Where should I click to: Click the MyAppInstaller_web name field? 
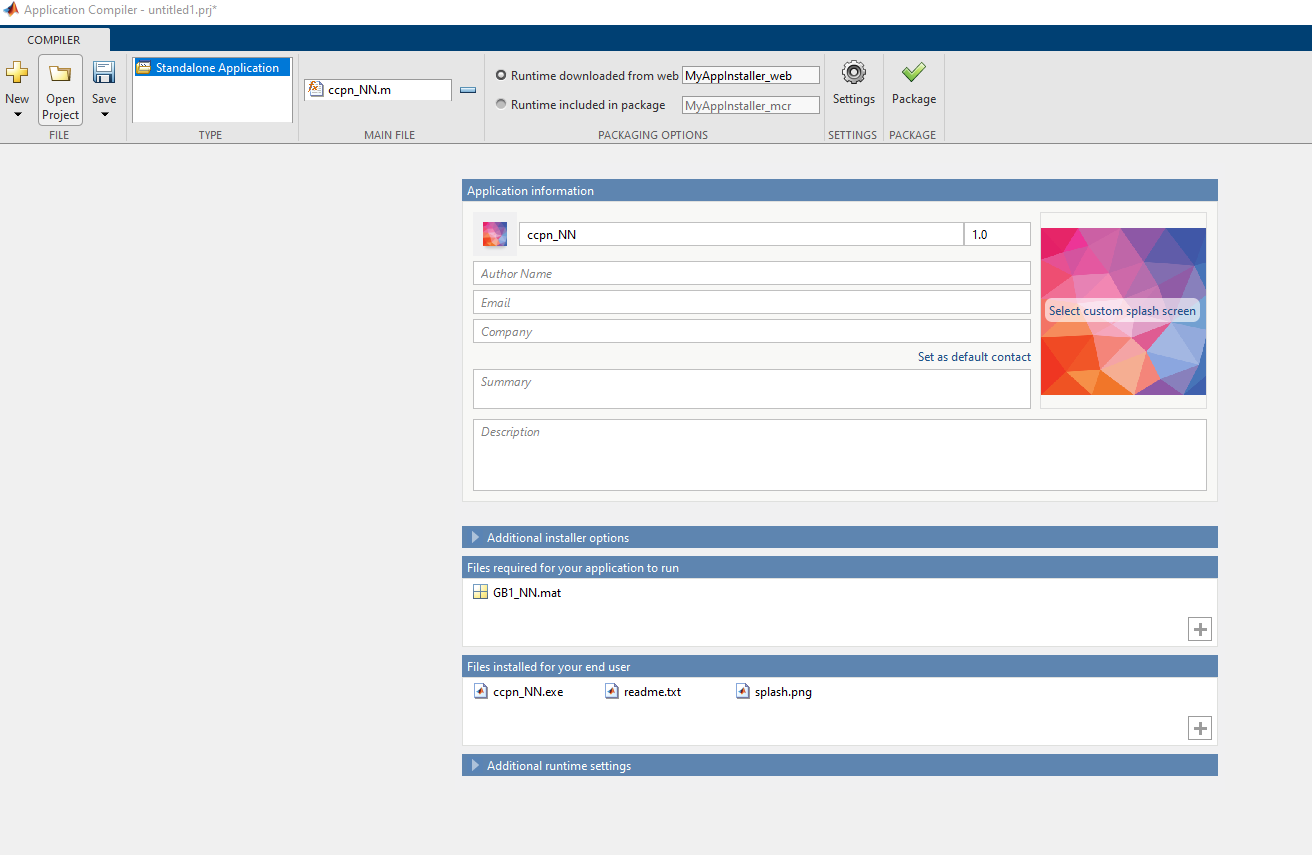click(x=750, y=75)
